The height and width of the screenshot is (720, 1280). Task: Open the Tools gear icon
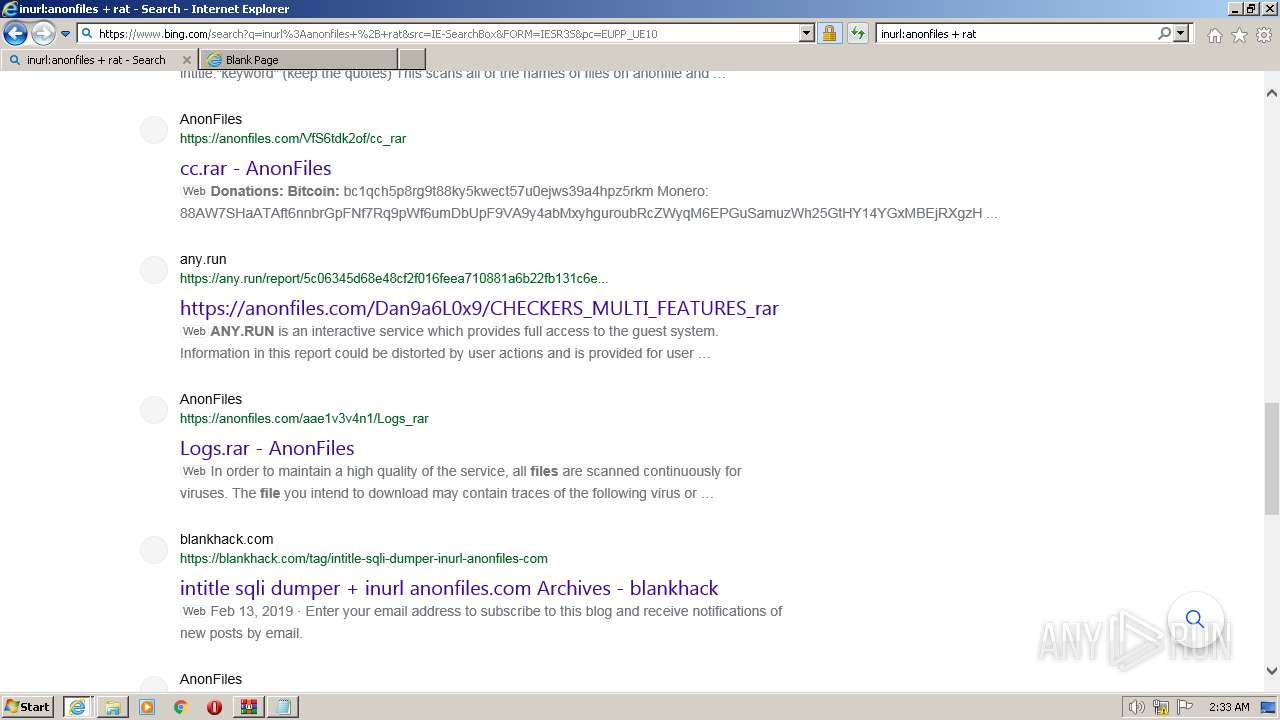(x=1264, y=35)
